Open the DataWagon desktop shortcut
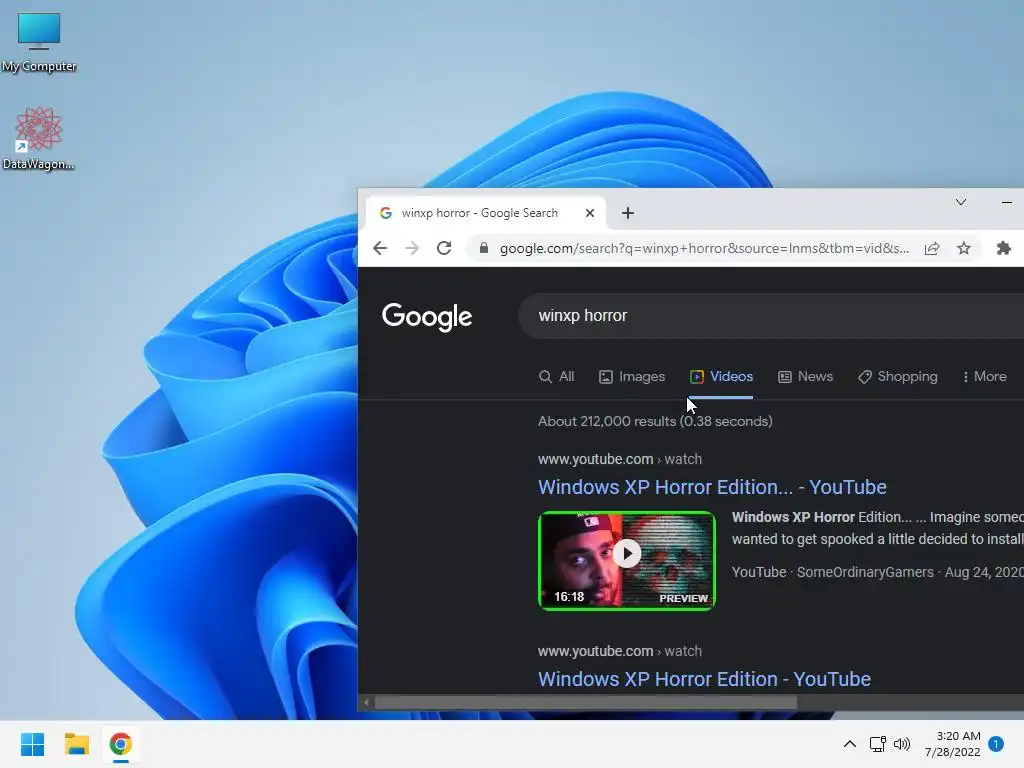 39,138
